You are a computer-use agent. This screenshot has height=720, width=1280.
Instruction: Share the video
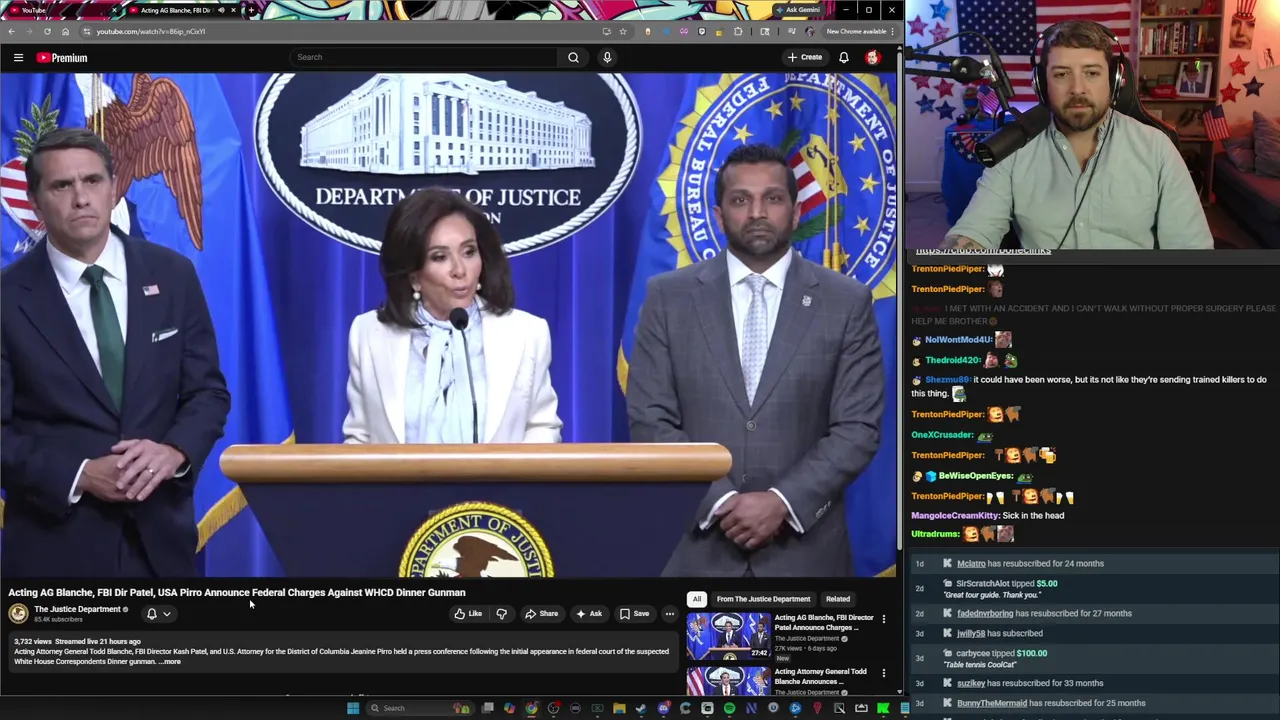pos(542,614)
